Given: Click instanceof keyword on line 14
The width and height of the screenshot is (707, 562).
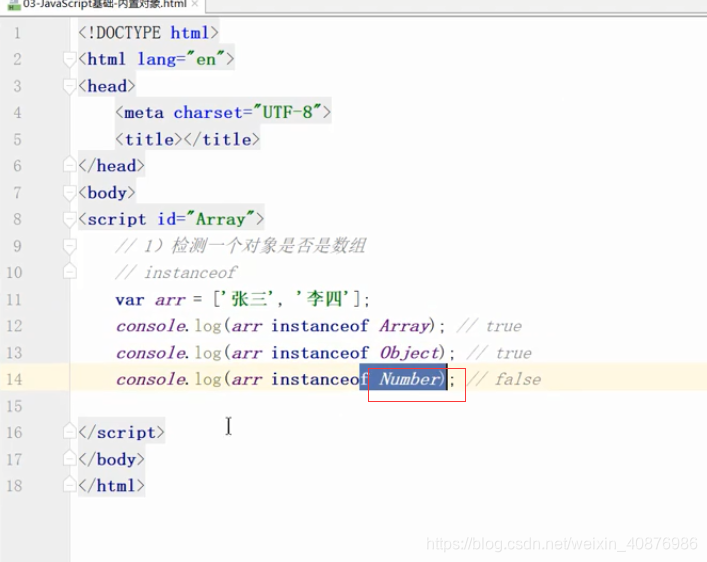Looking at the screenshot, I should (x=320, y=379).
